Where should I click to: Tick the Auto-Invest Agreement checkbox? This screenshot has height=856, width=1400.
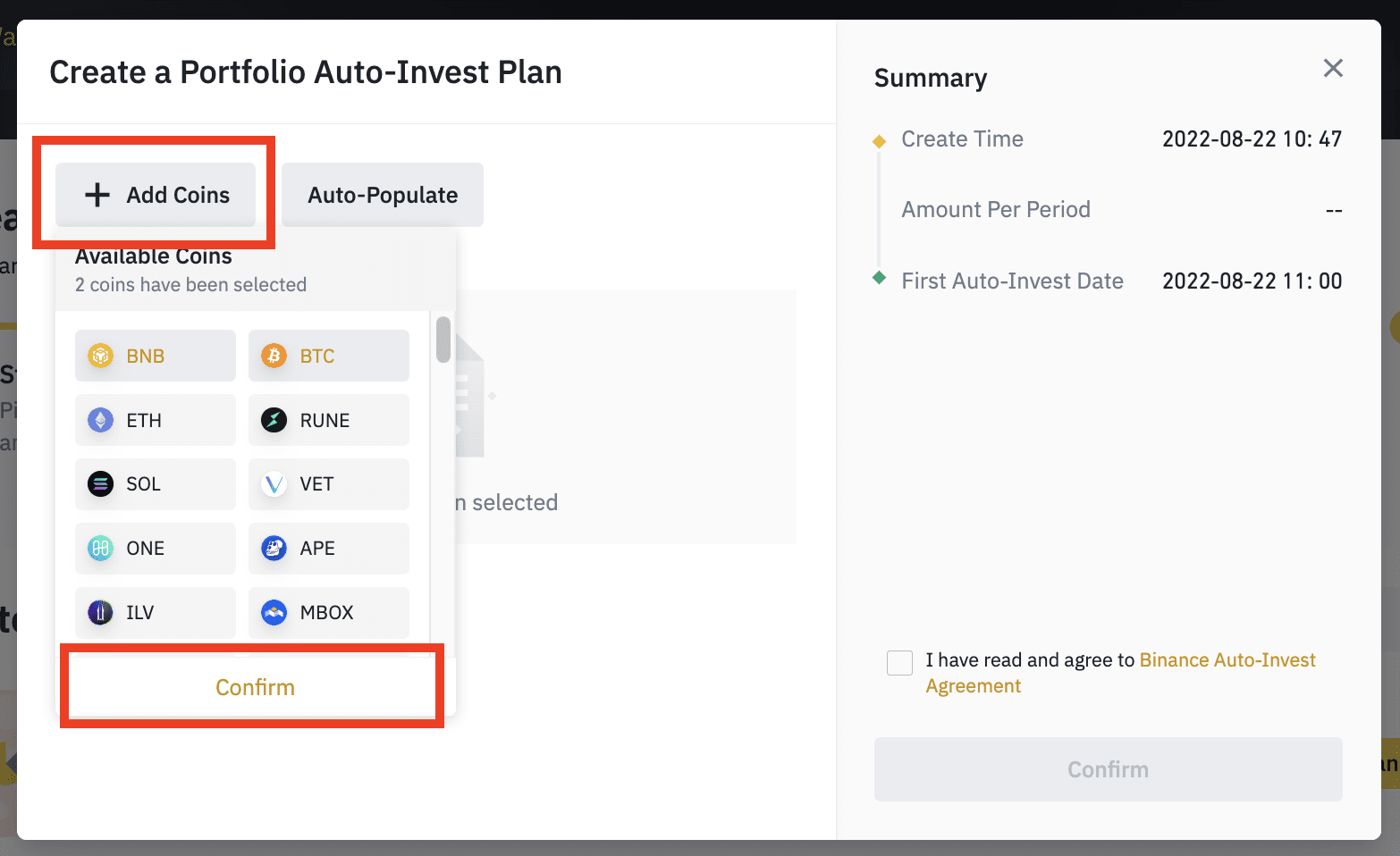tap(899, 663)
